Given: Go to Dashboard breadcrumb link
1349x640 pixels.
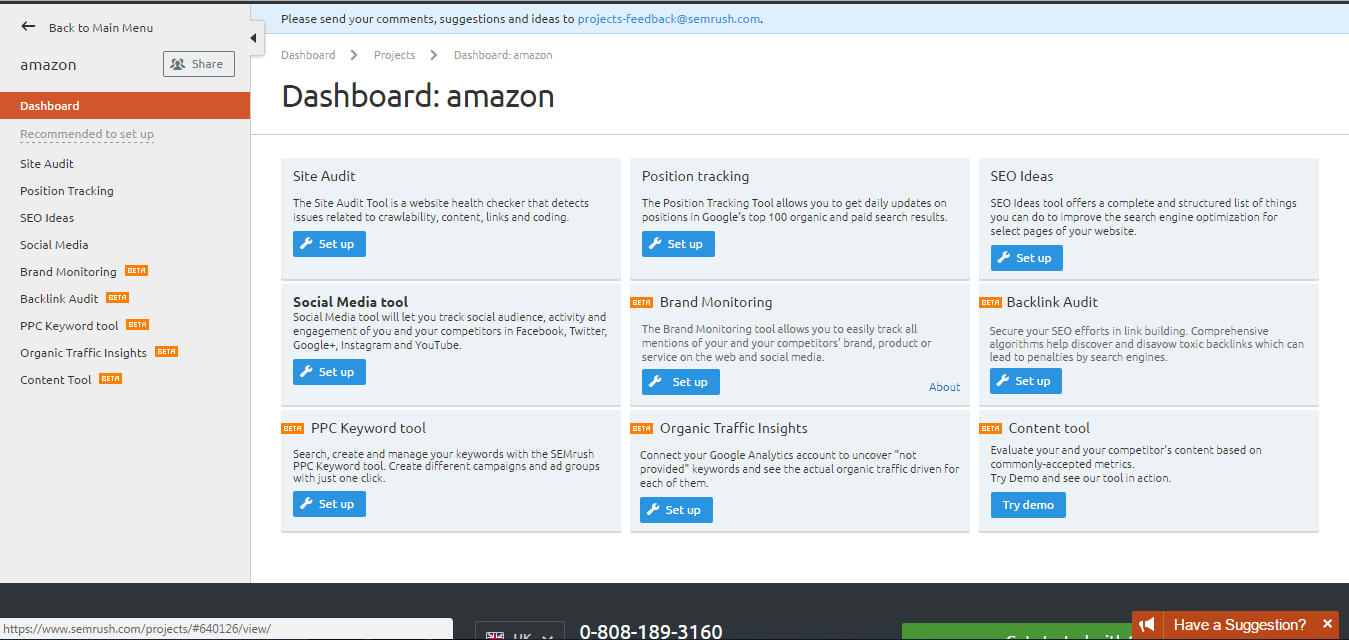Looking at the screenshot, I should tap(308, 55).
